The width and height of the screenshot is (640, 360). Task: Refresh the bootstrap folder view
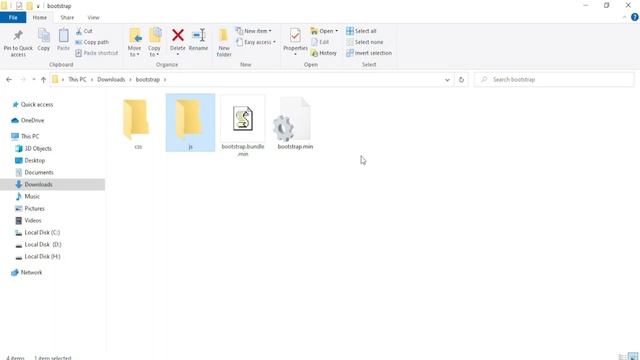pyautogui.click(x=461, y=80)
